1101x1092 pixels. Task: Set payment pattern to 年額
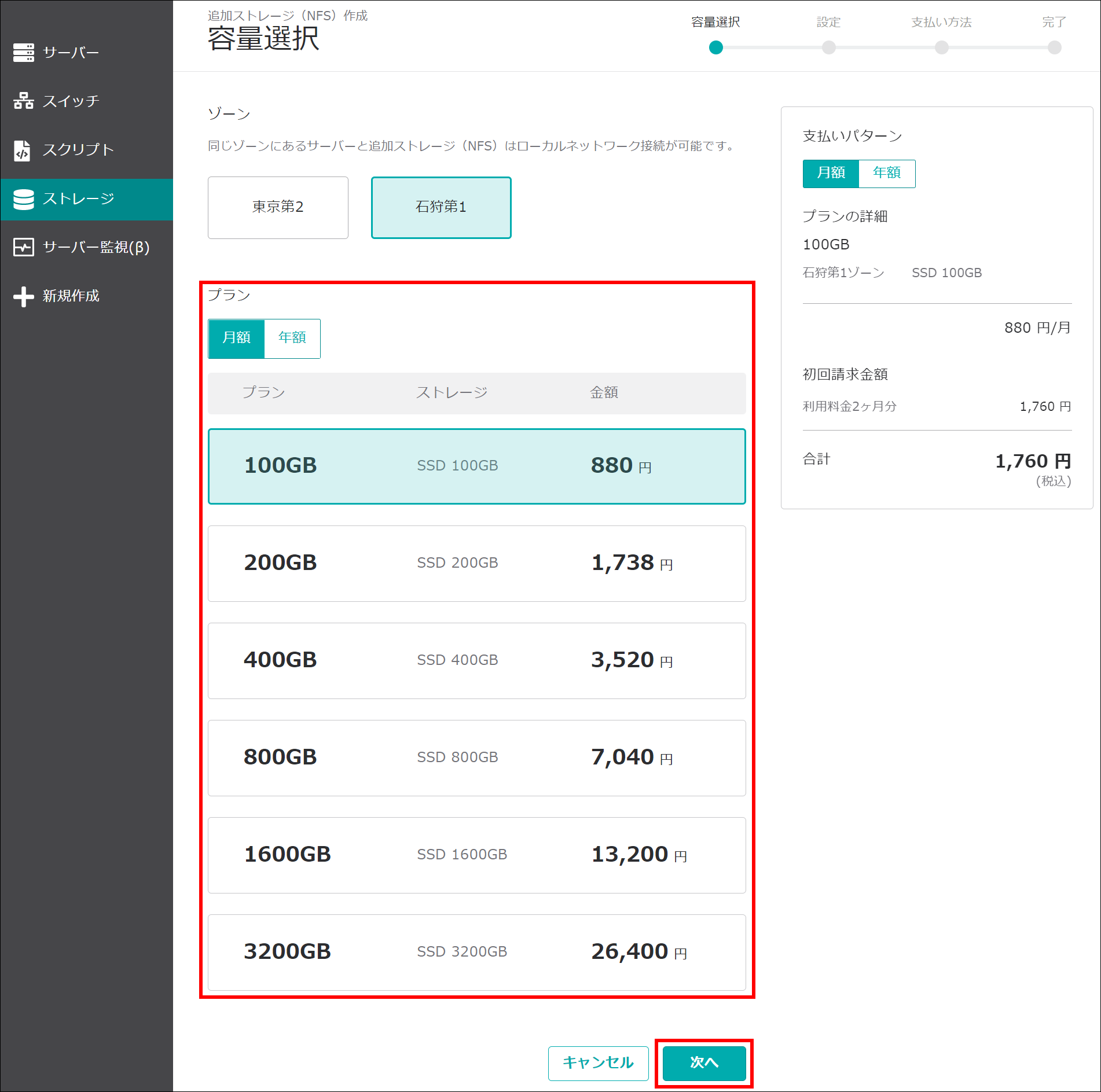click(886, 173)
